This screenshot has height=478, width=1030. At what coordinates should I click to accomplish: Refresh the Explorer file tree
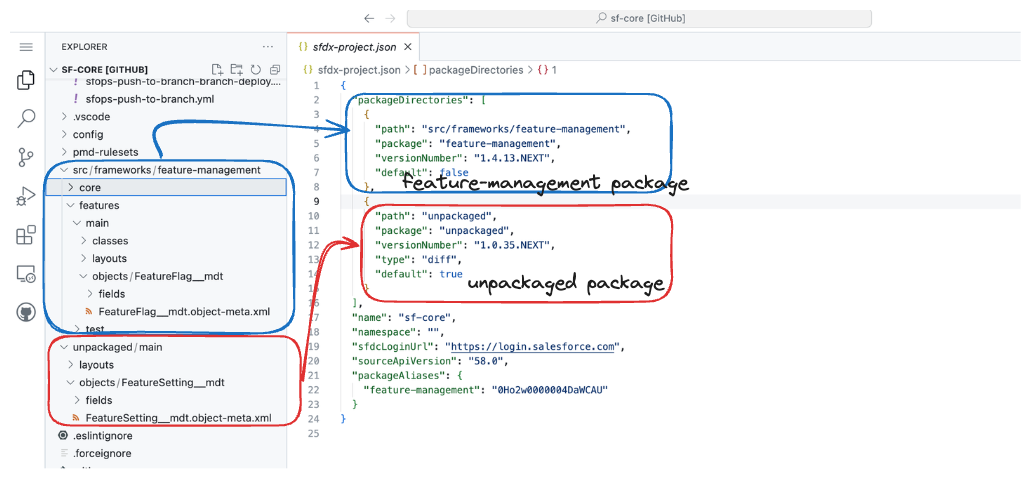coord(256,70)
